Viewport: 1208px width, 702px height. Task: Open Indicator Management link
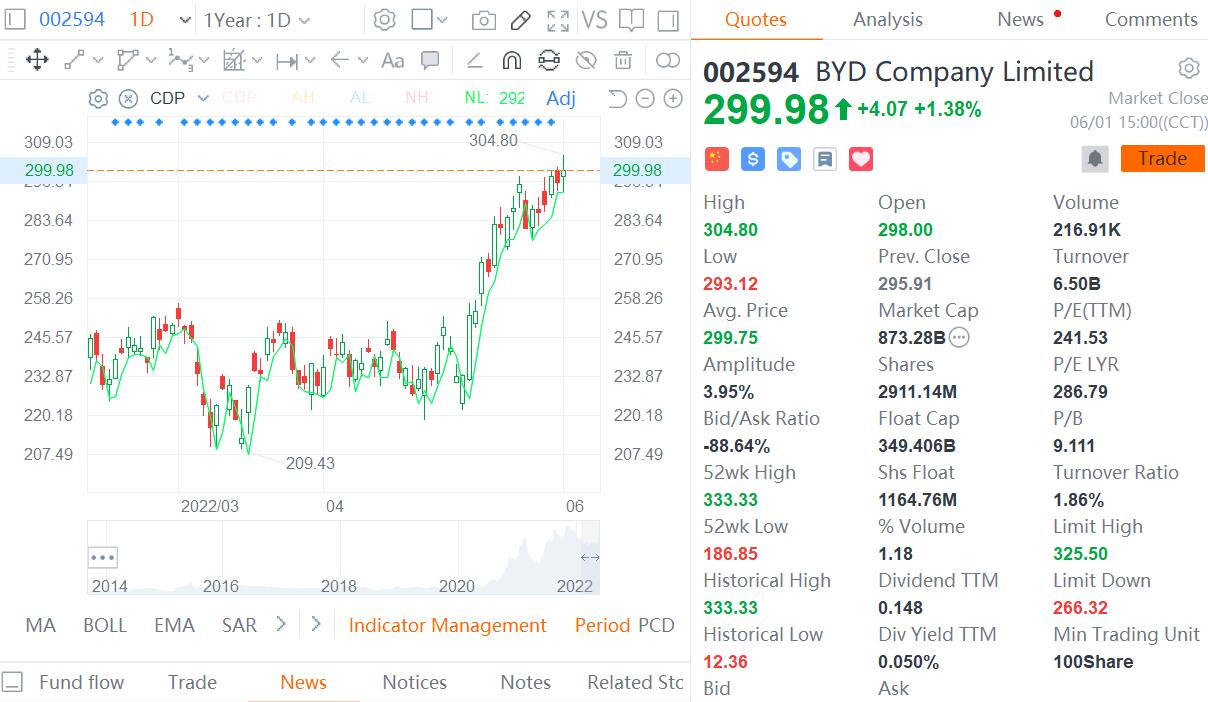point(448,625)
